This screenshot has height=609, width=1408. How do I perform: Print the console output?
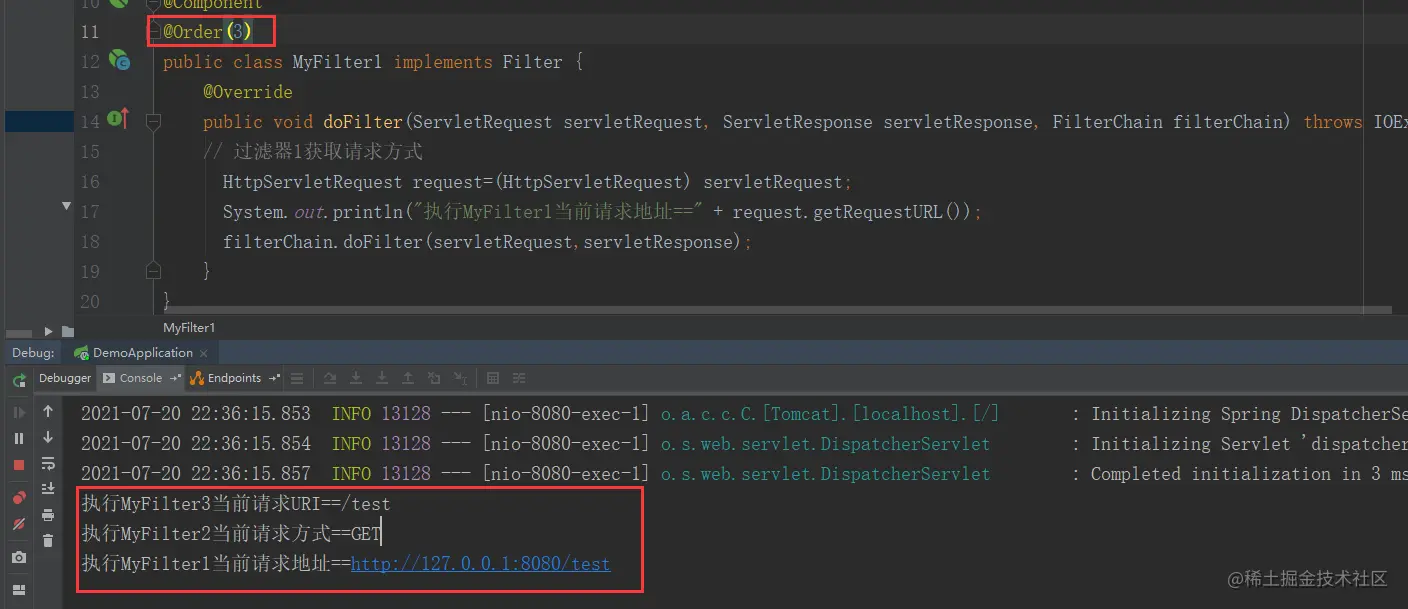[x=48, y=515]
